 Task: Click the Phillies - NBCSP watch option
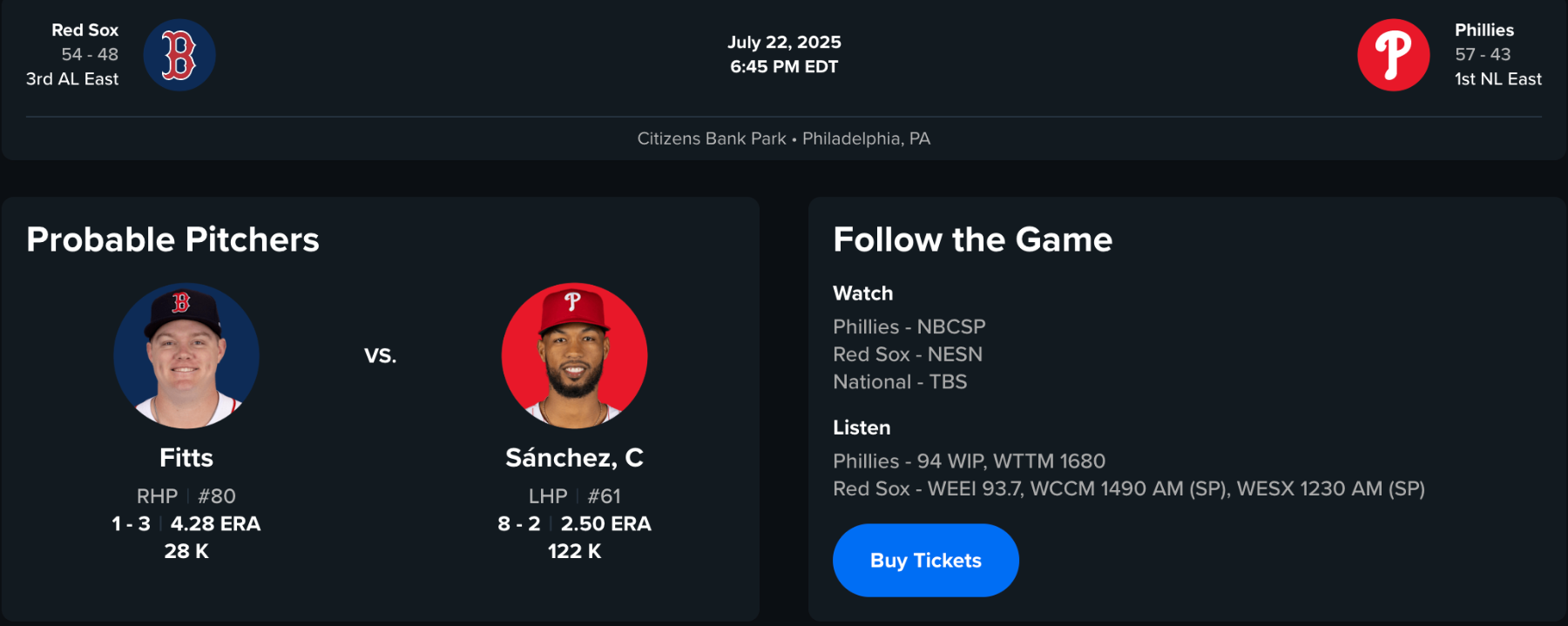click(x=909, y=326)
